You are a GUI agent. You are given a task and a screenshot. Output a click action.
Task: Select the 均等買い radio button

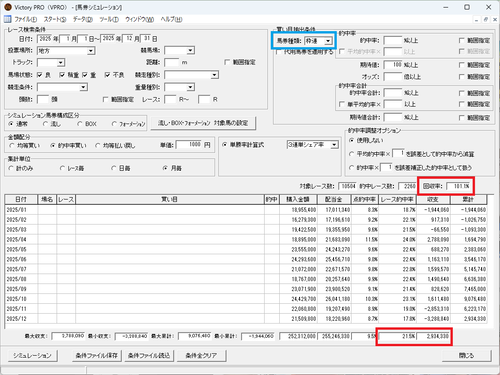point(12,146)
